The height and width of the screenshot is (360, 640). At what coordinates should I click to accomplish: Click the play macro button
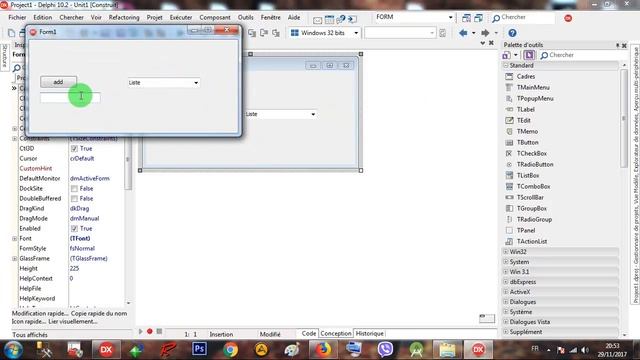point(141,331)
